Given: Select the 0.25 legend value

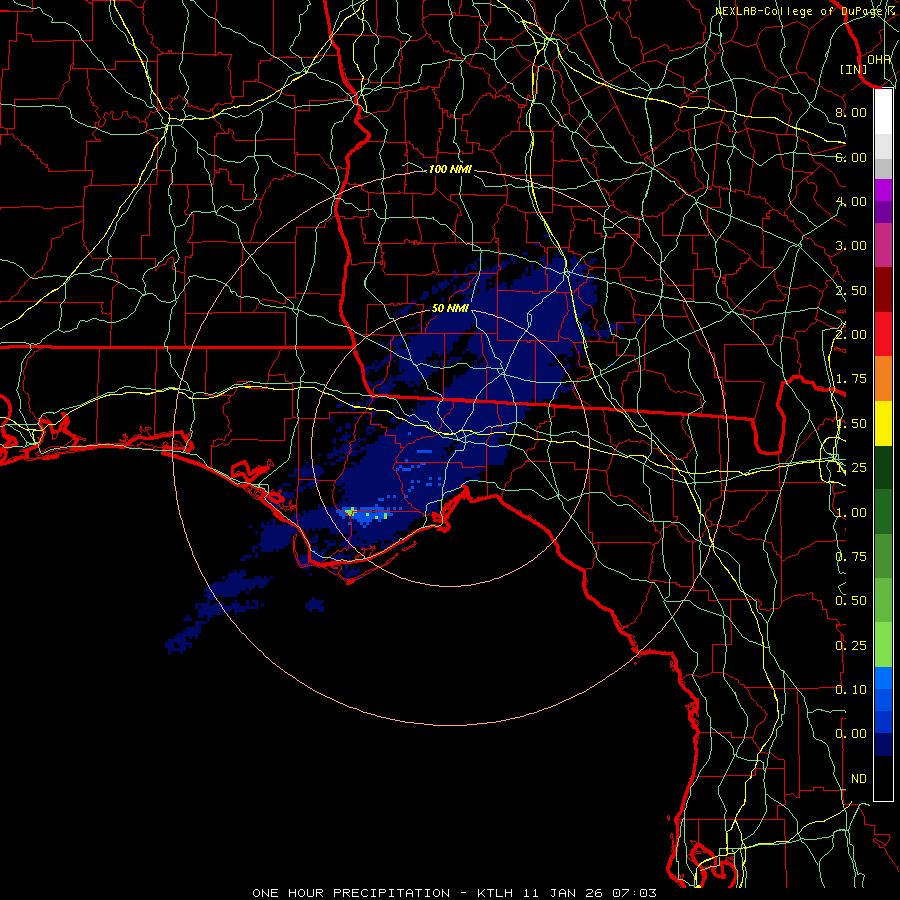Looking at the screenshot, I should 851,646.
